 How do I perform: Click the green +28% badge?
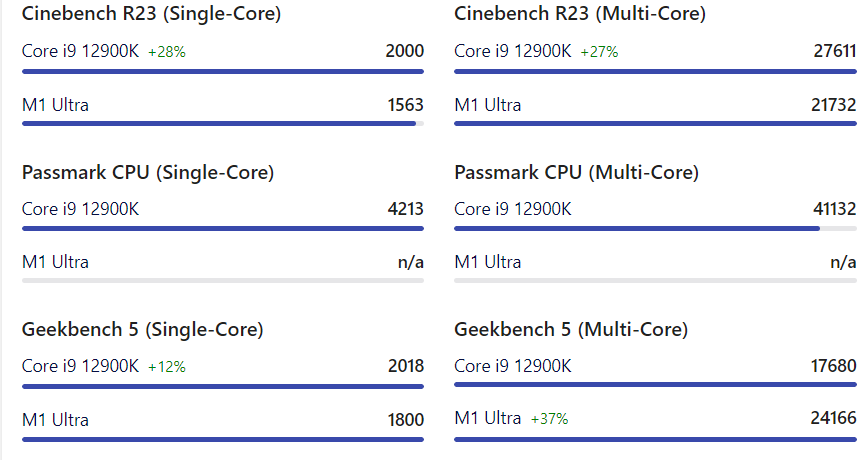coord(166,52)
